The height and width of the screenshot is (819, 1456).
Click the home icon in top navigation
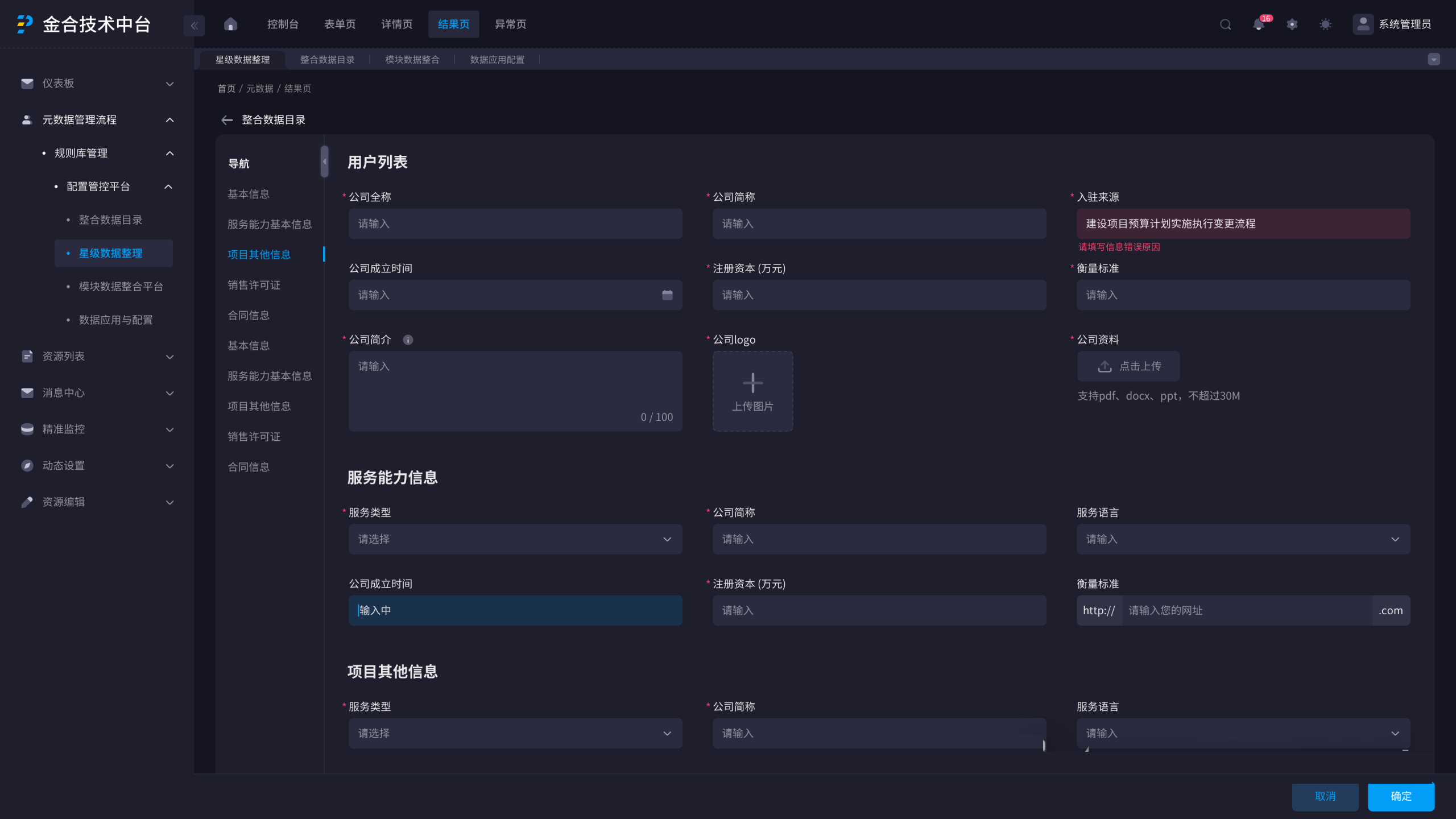coord(230,24)
